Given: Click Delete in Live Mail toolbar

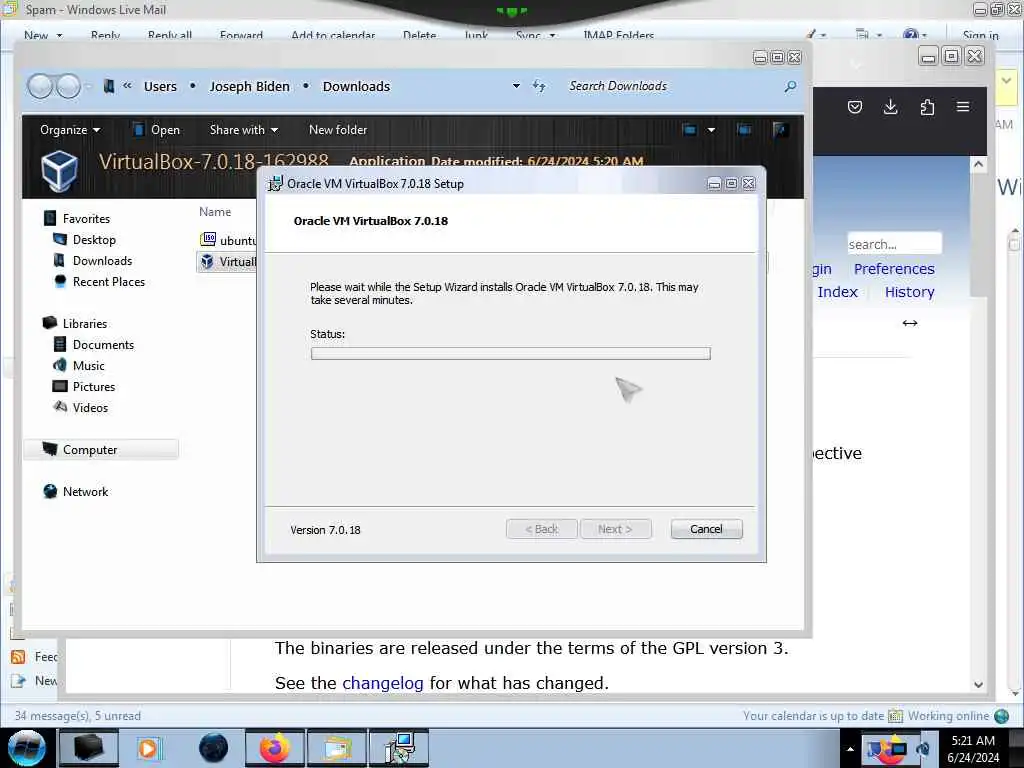Looking at the screenshot, I should (x=419, y=35).
